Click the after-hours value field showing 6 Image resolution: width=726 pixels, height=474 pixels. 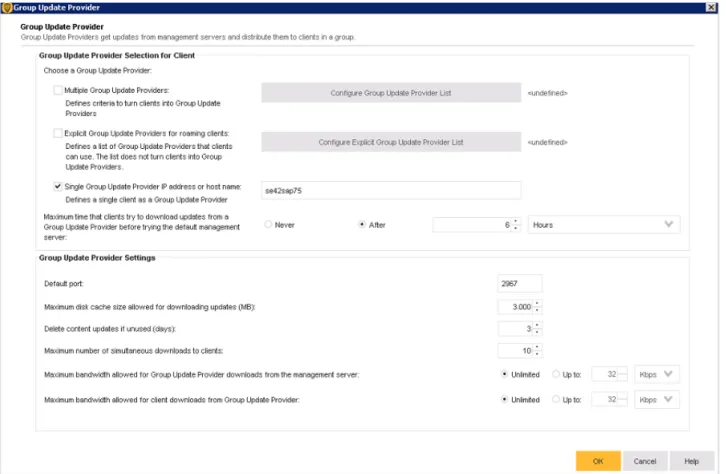(472, 225)
